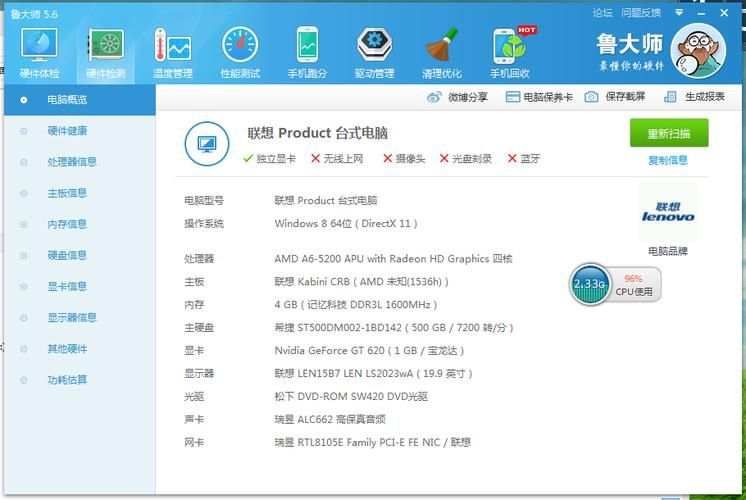746x500 pixels.
Task: Click the ALC662 高保真音频 sound card value
Action: click(330, 419)
